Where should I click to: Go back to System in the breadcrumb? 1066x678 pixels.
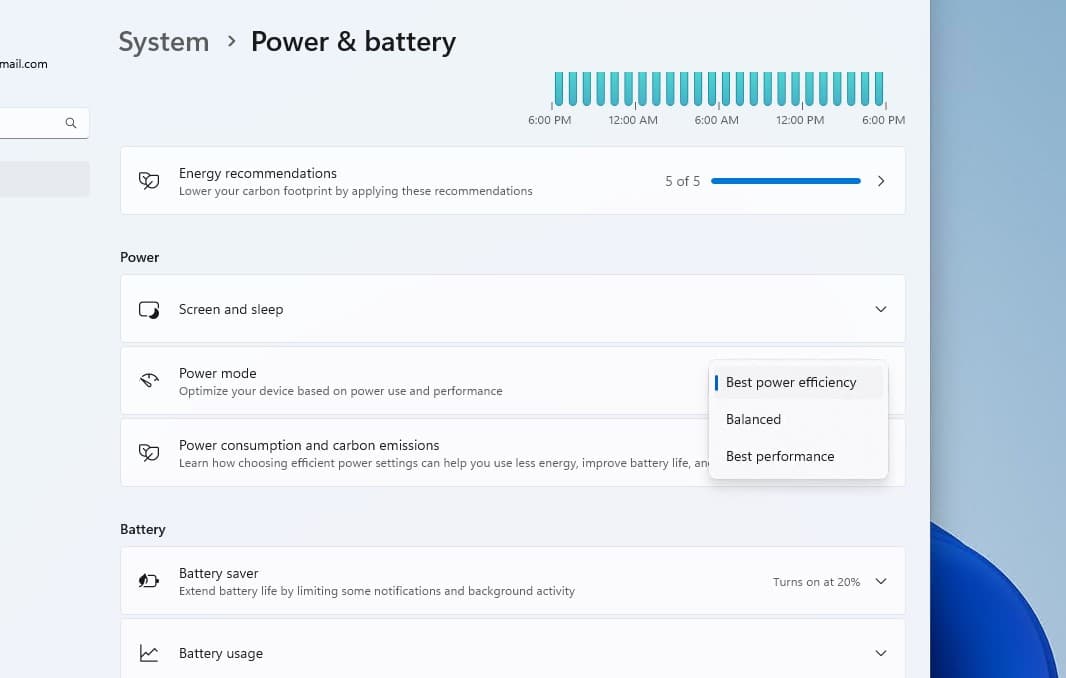164,42
